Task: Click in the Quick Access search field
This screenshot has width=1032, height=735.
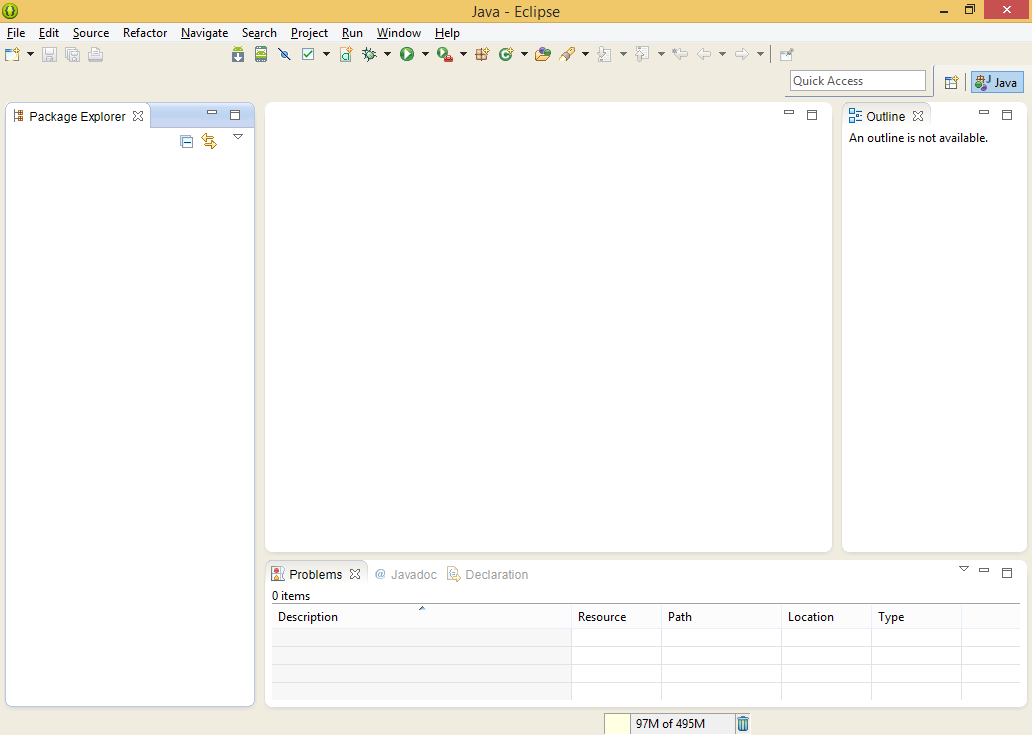Action: coord(857,81)
